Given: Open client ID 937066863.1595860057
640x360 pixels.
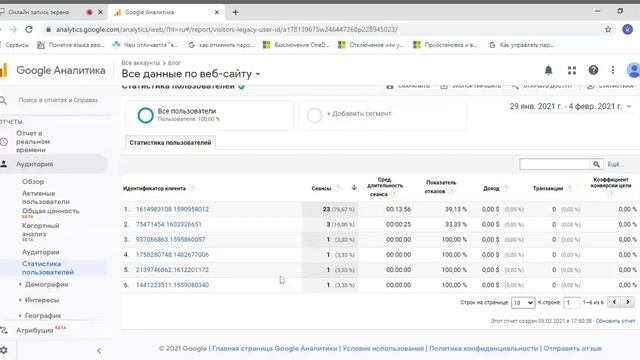Looking at the screenshot, I should (x=171, y=239).
